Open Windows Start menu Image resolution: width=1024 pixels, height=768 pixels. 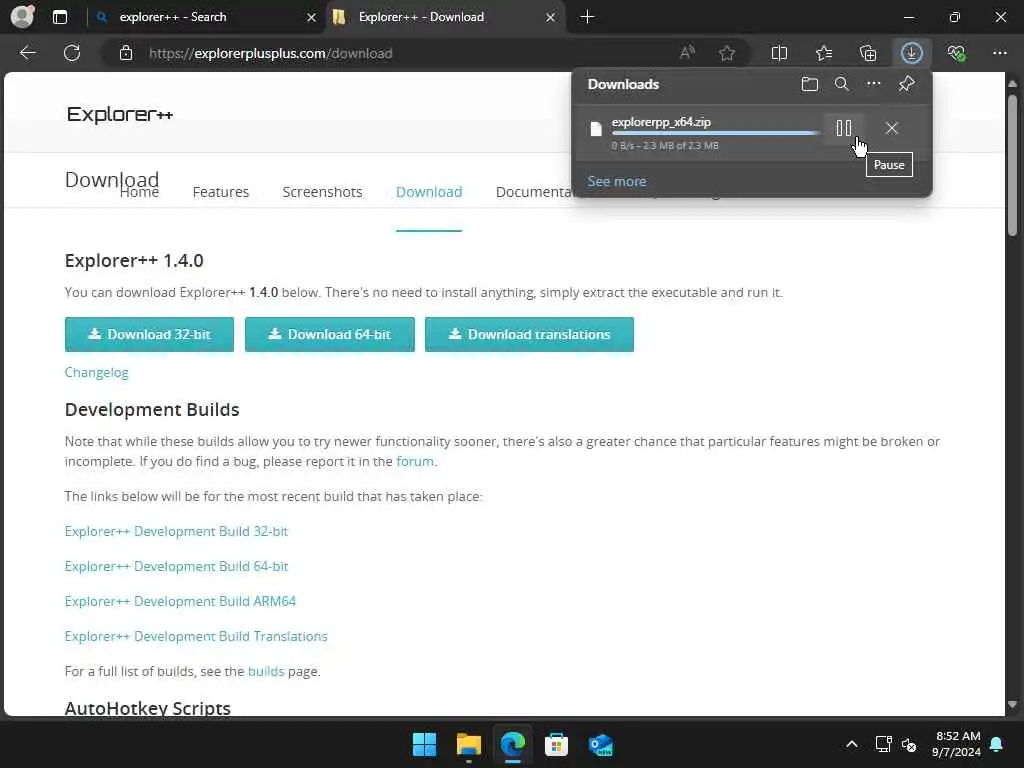424,744
